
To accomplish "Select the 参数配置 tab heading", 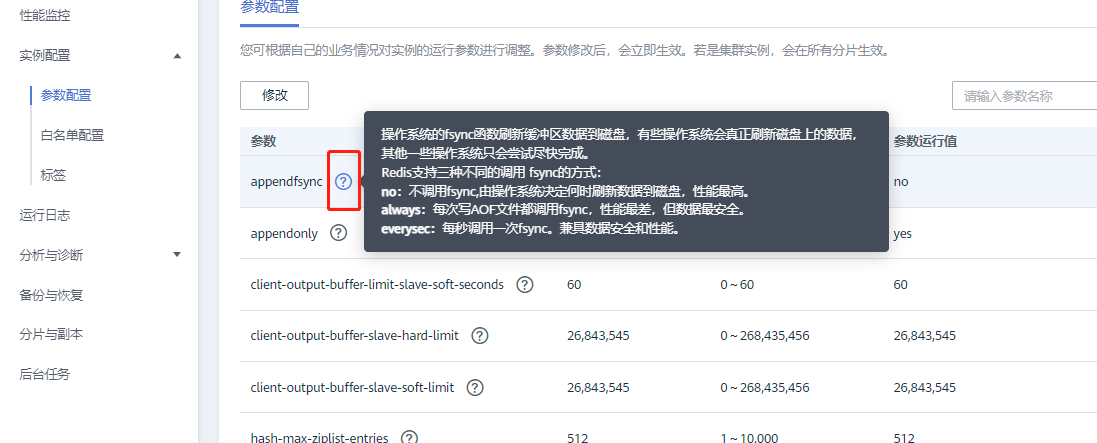I will (269, 8).
